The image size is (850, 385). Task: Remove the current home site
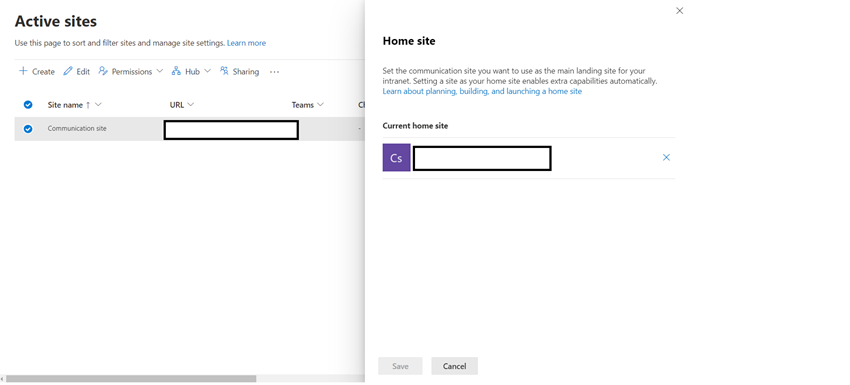(x=666, y=157)
